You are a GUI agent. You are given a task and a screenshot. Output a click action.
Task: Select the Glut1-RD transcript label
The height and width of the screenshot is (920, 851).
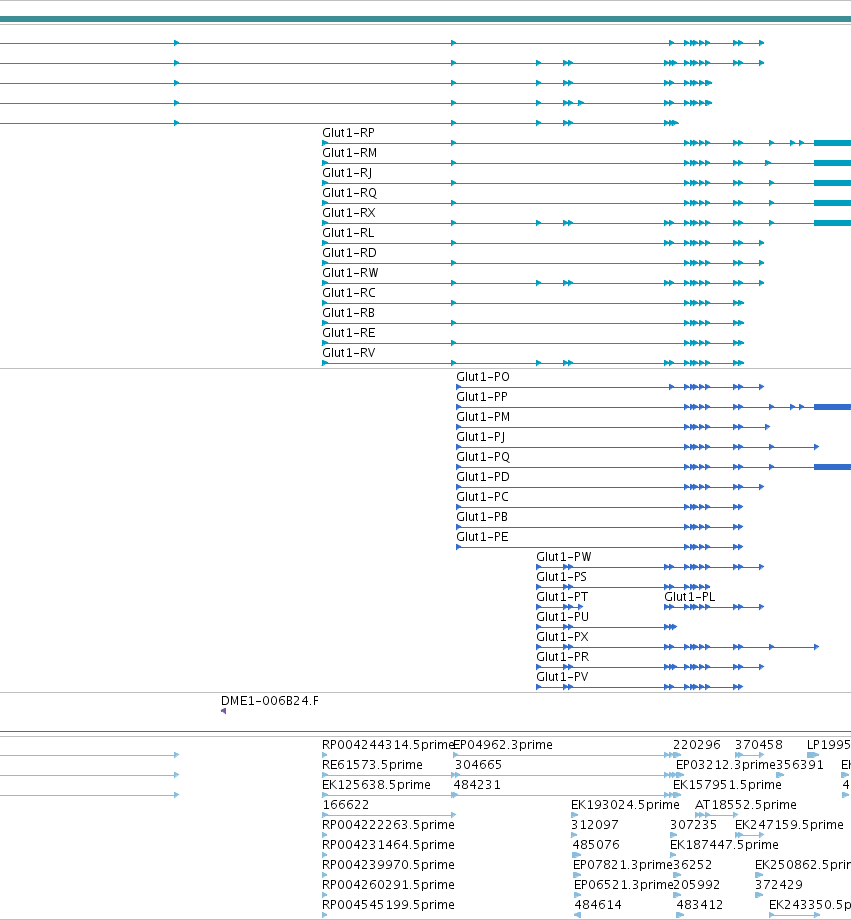(349, 253)
